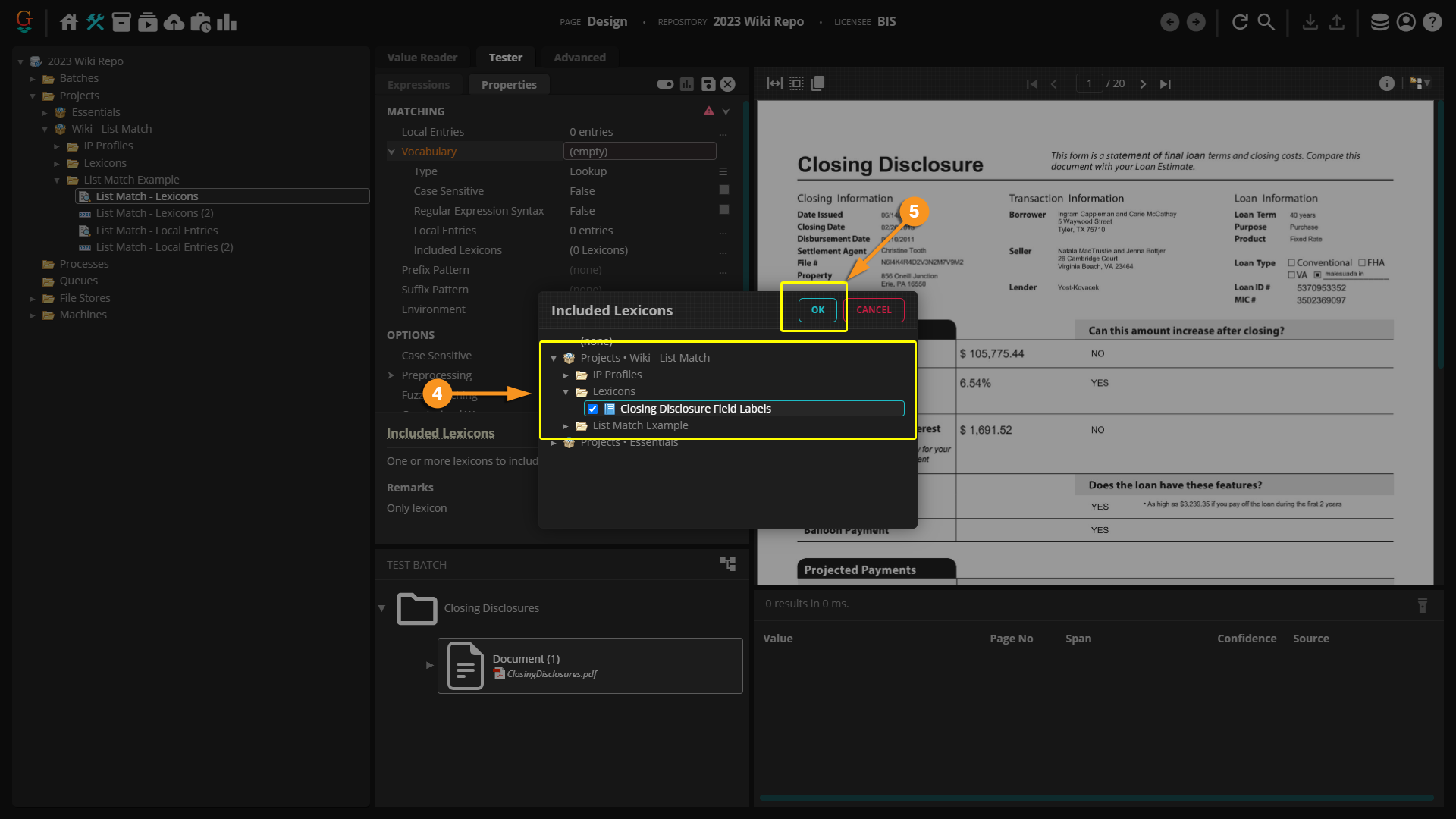The height and width of the screenshot is (819, 1456).
Task: Open the help question mark icon
Action: coord(1432,22)
